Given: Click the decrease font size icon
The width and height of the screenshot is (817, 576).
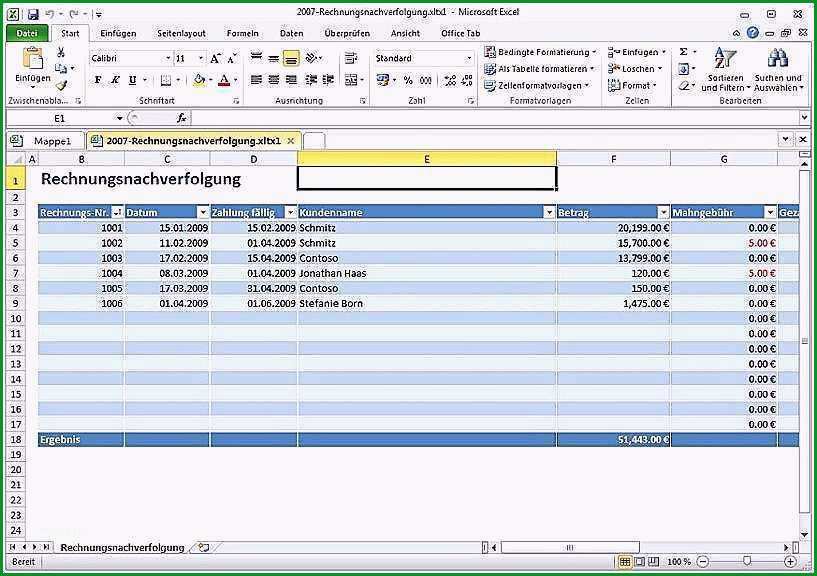Looking at the screenshot, I should point(232,58).
